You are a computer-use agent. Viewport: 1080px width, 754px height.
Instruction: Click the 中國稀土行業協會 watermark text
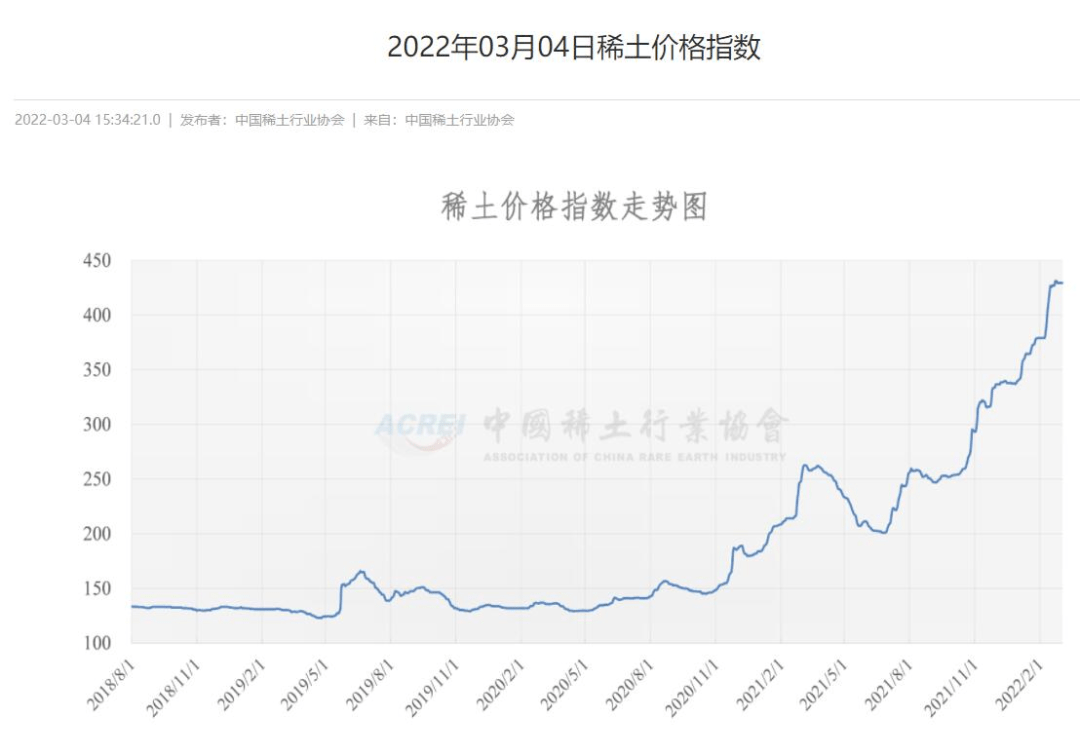pos(636,425)
